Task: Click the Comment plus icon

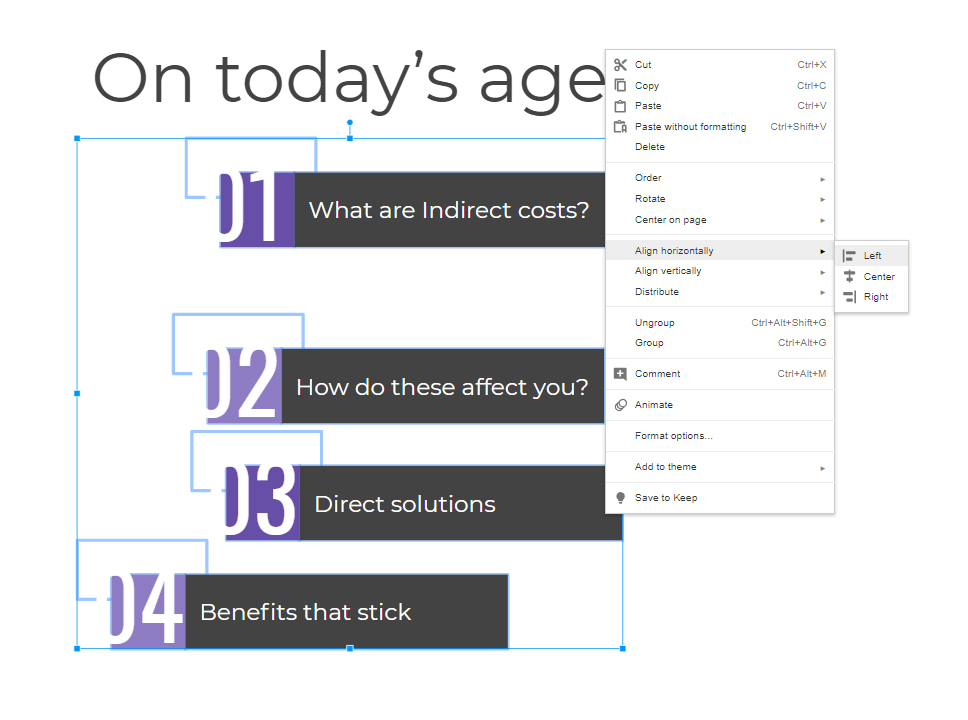Action: (x=620, y=374)
